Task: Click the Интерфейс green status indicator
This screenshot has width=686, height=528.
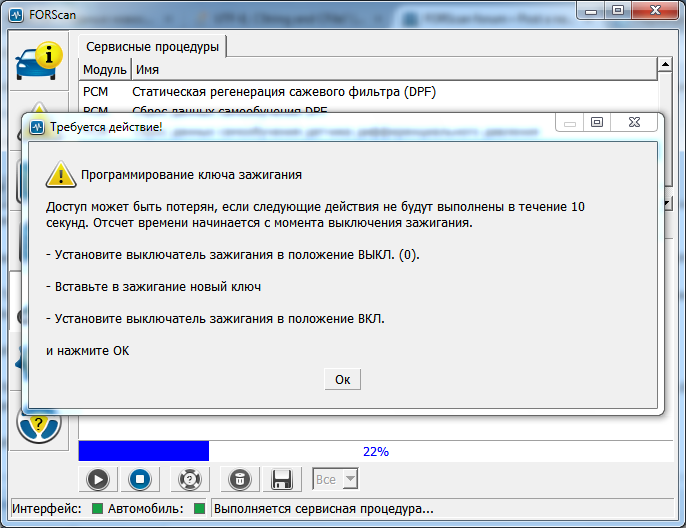Action: tap(97, 509)
